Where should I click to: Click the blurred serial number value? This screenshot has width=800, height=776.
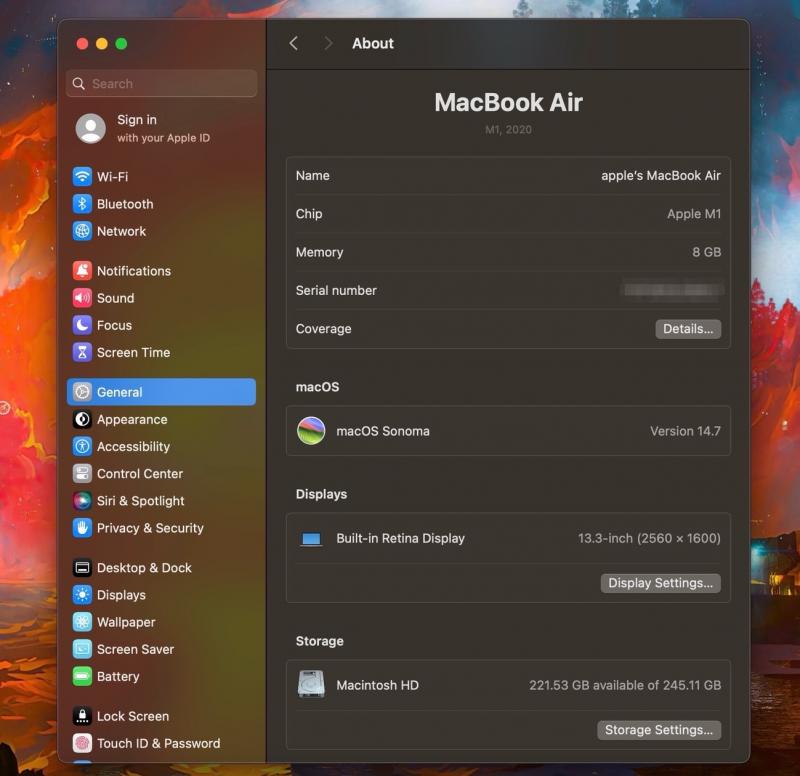coord(672,290)
